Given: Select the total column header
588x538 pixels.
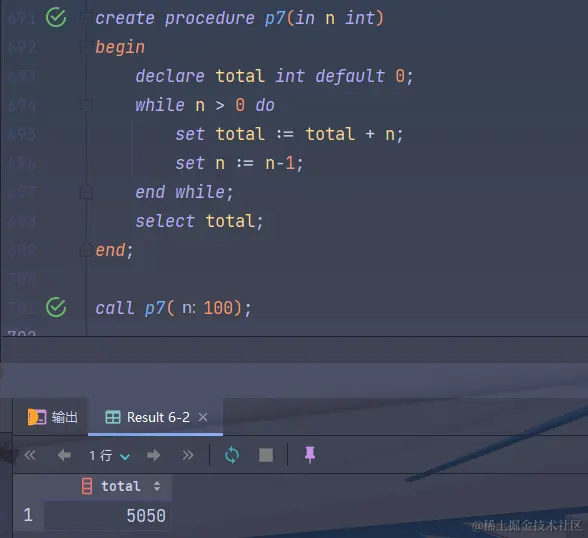Looking at the screenshot, I should 121,486.
